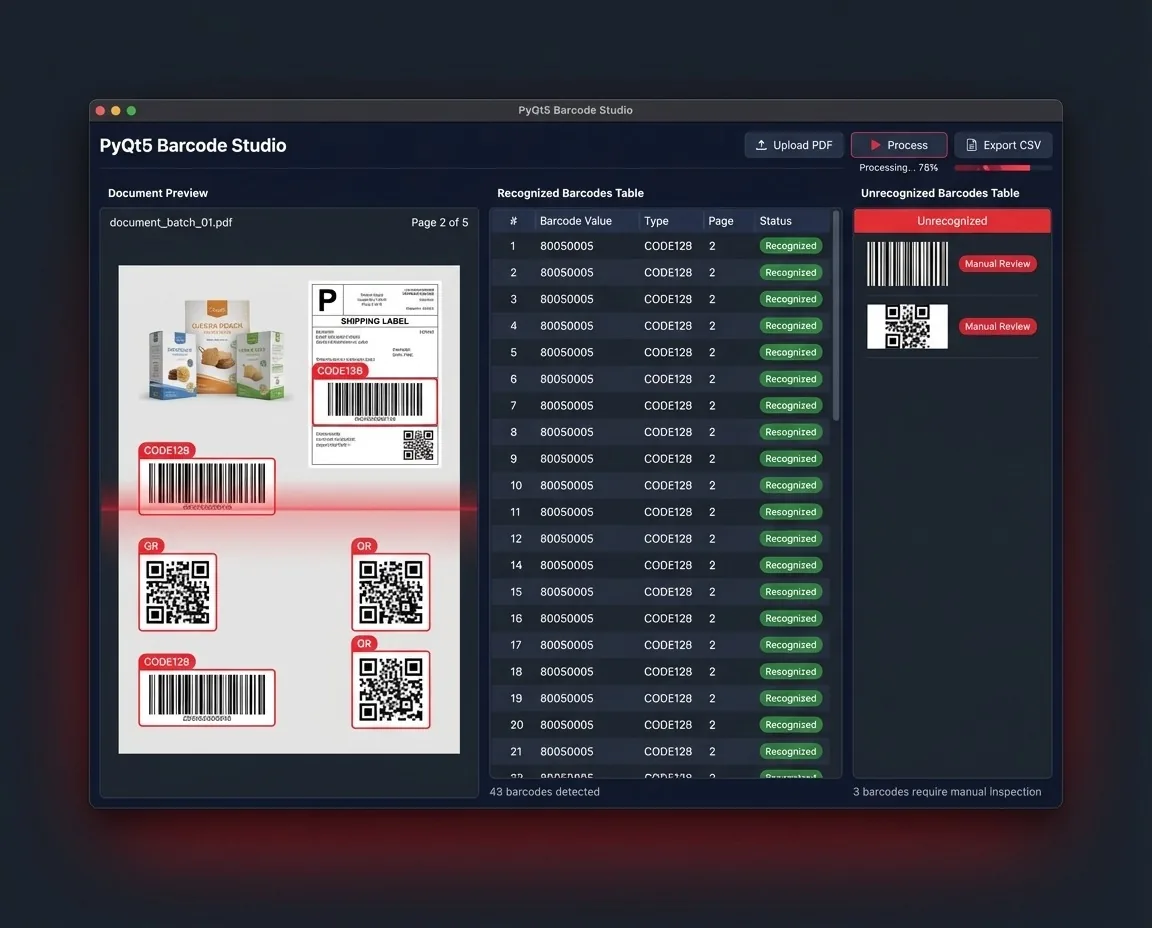Select CODE128 type cell in row 20

(668, 724)
